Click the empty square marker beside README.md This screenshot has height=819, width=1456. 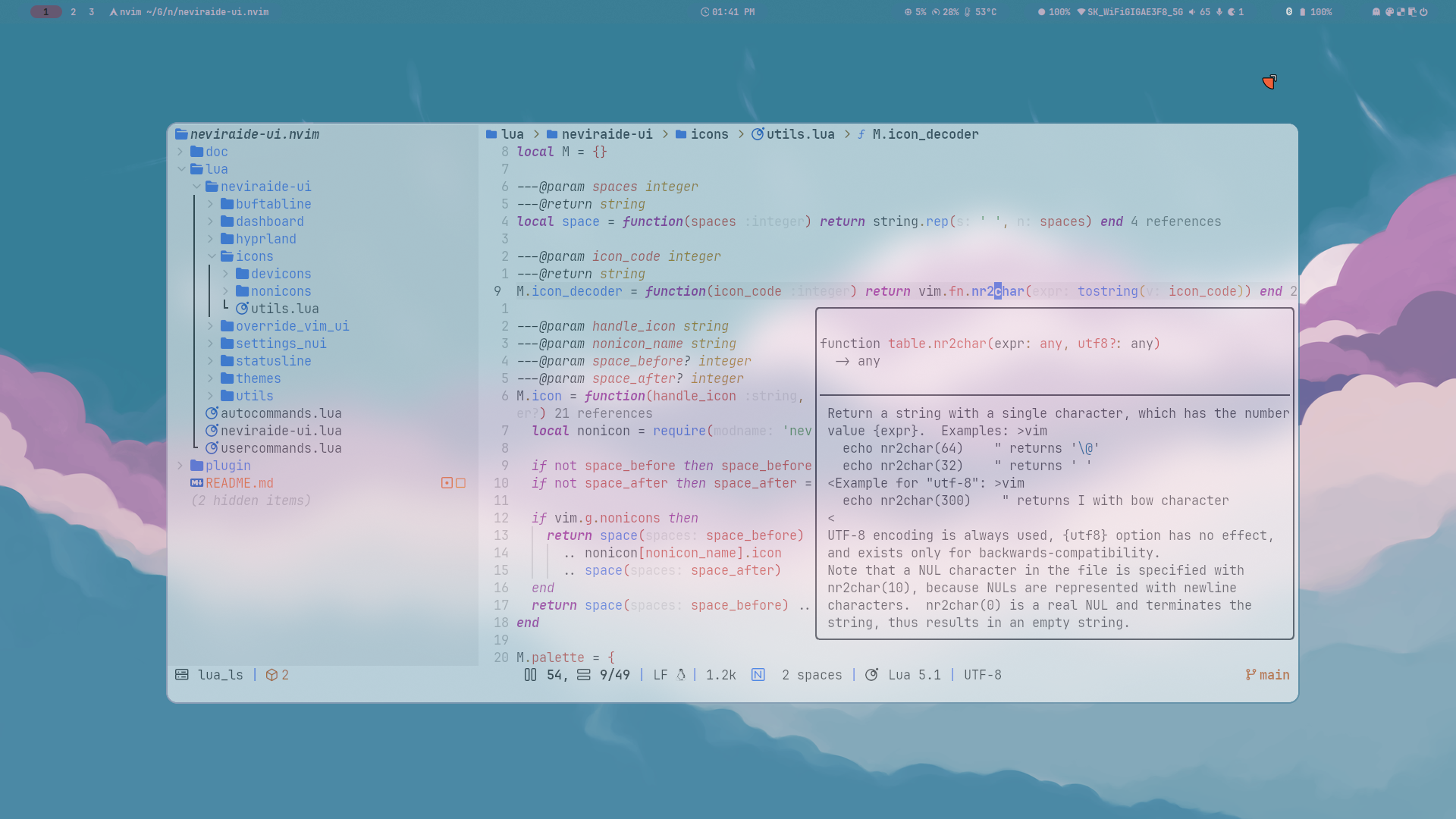click(x=460, y=483)
